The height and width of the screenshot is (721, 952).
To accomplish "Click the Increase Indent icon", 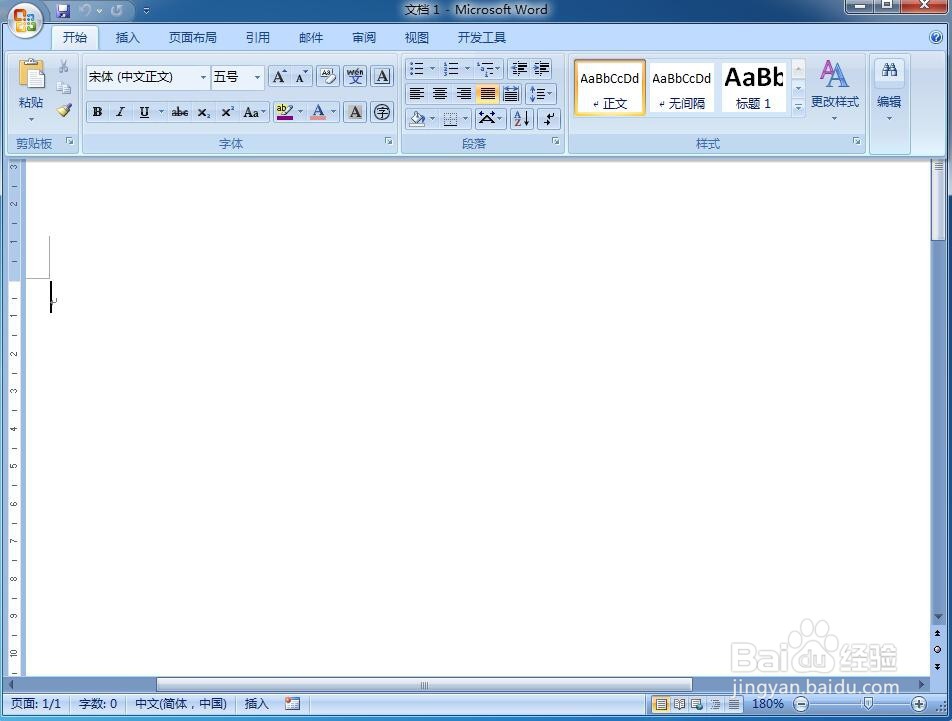I will click(x=542, y=68).
